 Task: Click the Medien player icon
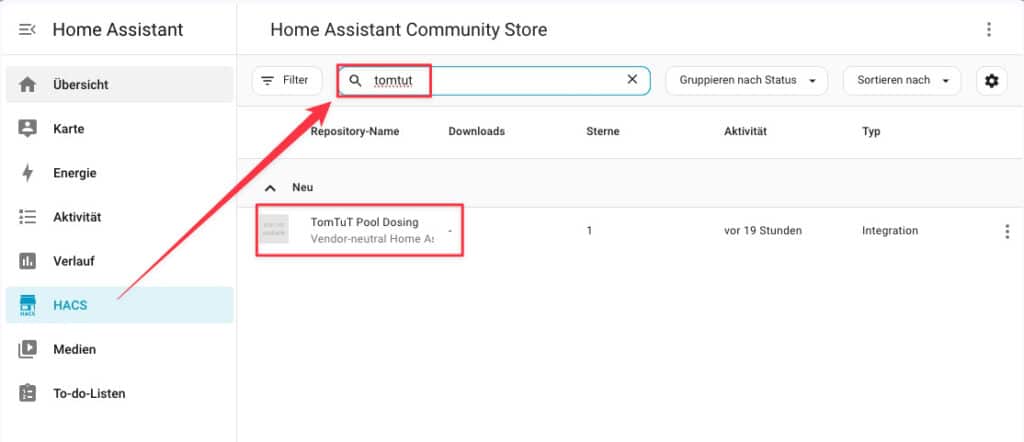(x=28, y=349)
